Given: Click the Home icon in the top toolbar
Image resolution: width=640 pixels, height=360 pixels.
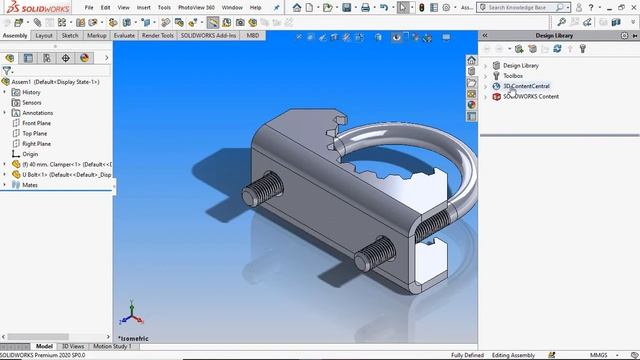Looking at the screenshot, I should (297, 7).
